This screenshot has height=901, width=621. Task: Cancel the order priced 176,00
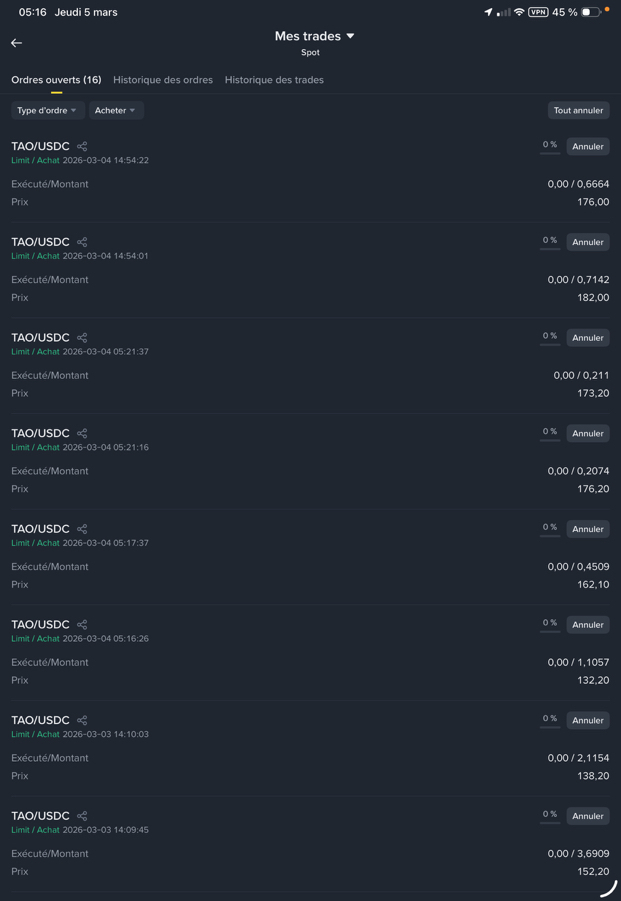[x=588, y=146]
